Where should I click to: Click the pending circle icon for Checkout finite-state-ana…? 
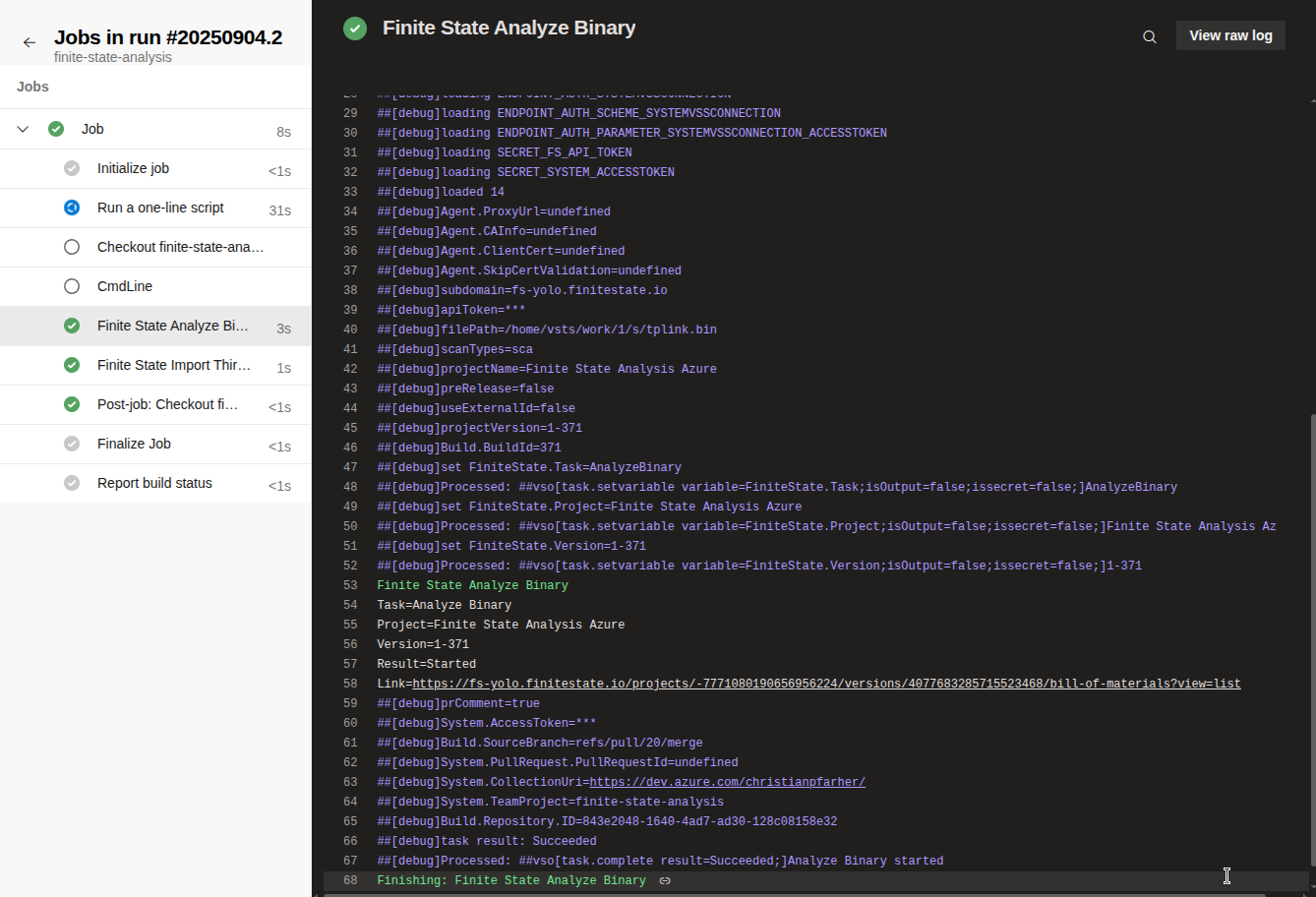pos(72,247)
